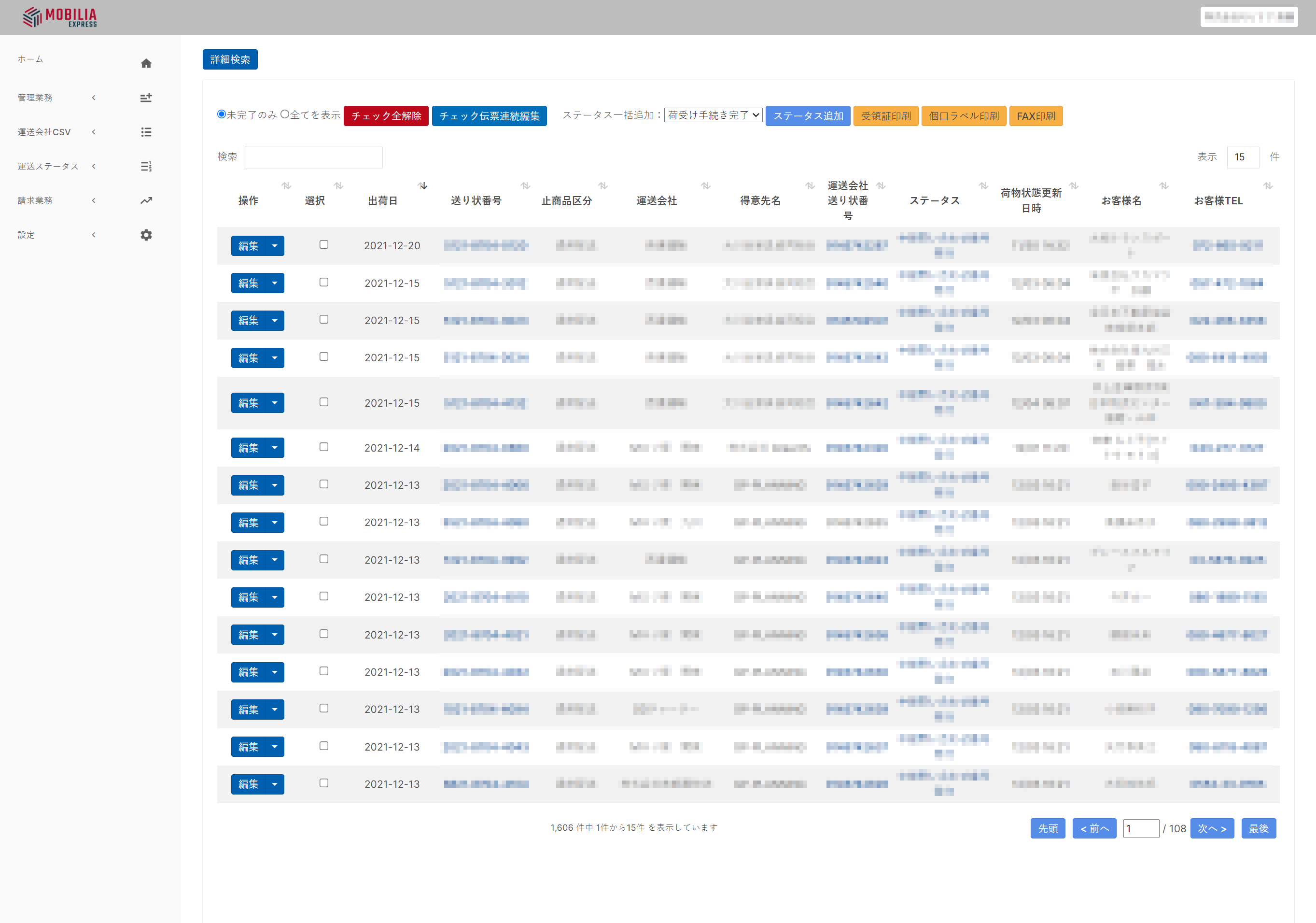Click the home icon in sidebar
Viewport: 1316px width, 923px height.
pos(146,63)
